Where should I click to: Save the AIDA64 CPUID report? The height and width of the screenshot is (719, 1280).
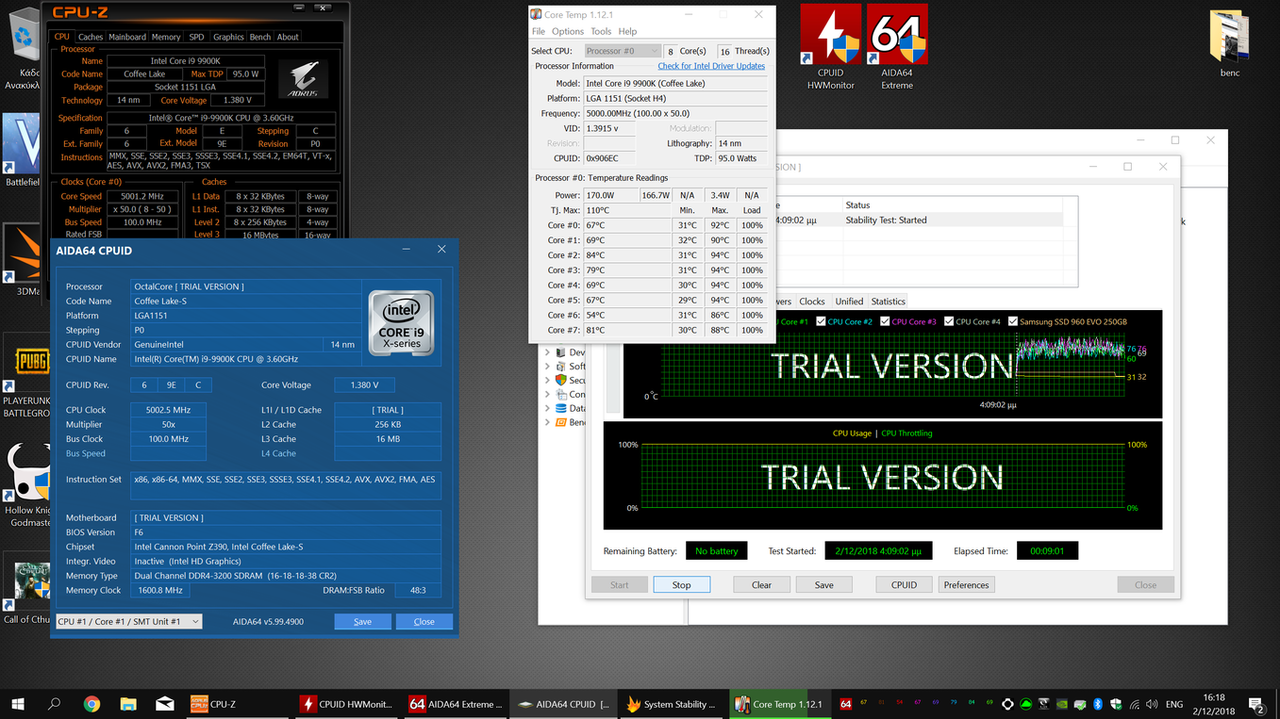[x=363, y=621]
